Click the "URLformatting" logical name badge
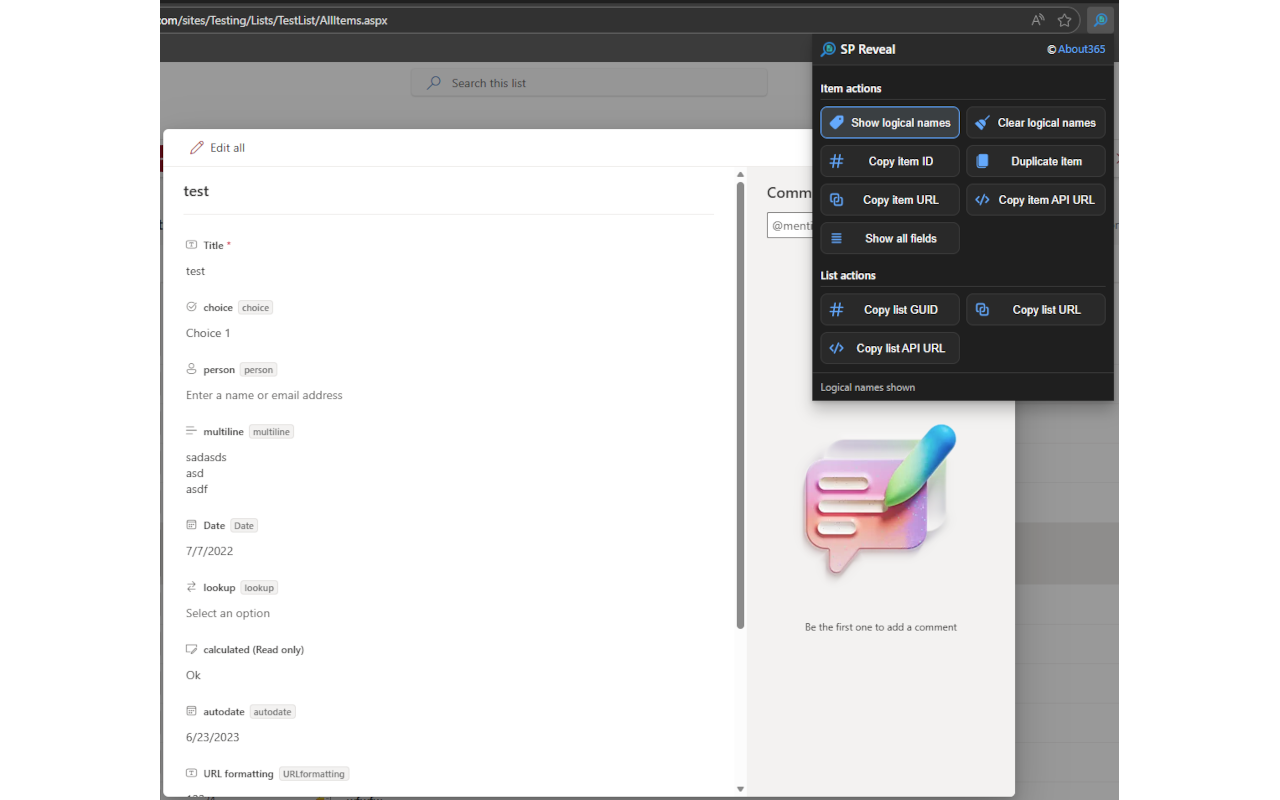 pyautogui.click(x=314, y=774)
